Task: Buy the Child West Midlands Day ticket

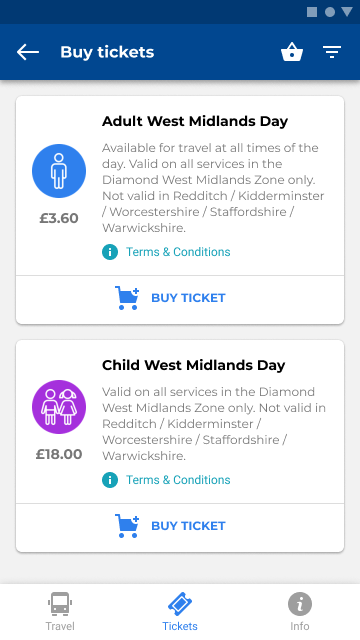Action: 180,528
